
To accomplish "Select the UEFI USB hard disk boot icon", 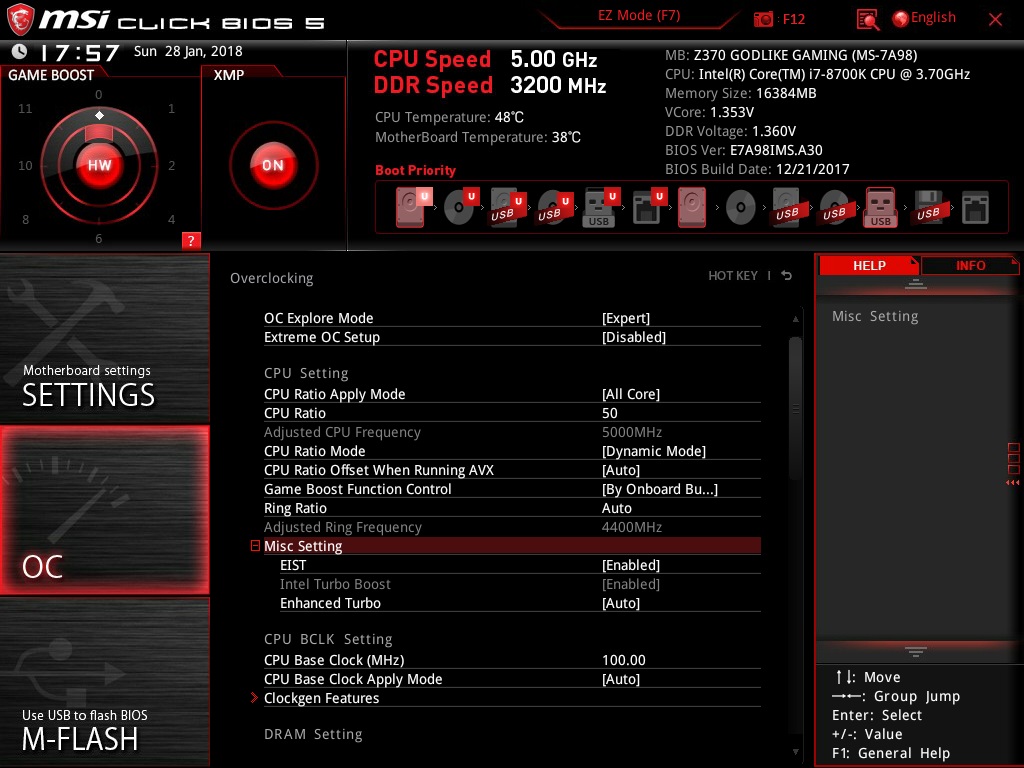I will (x=508, y=207).
